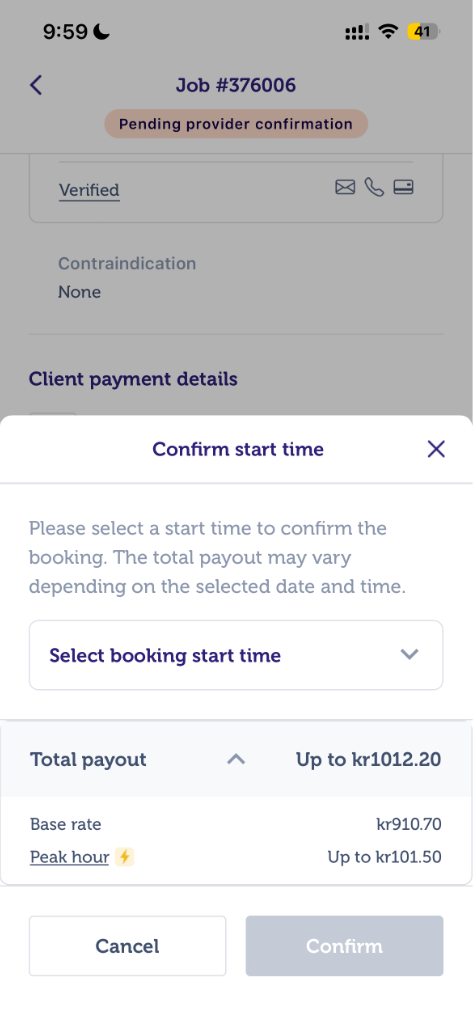Cancel the start time confirmation
This screenshot has width=473, height=1024.
pyautogui.click(x=127, y=946)
